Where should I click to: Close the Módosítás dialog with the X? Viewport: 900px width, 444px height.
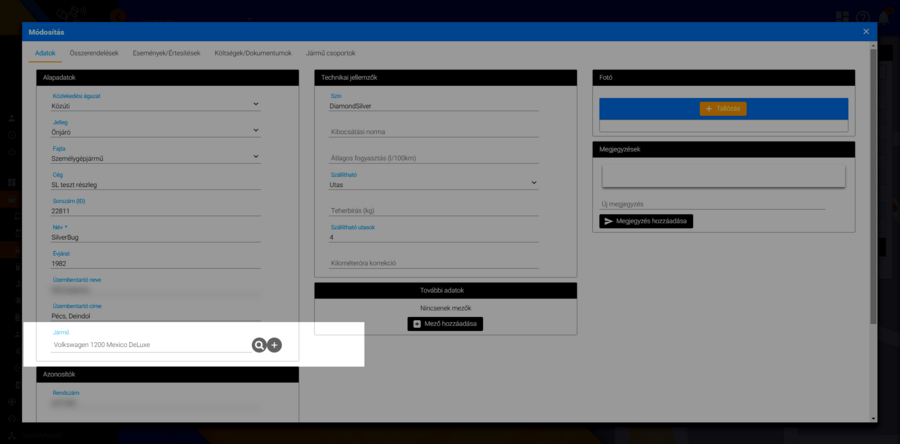866,32
